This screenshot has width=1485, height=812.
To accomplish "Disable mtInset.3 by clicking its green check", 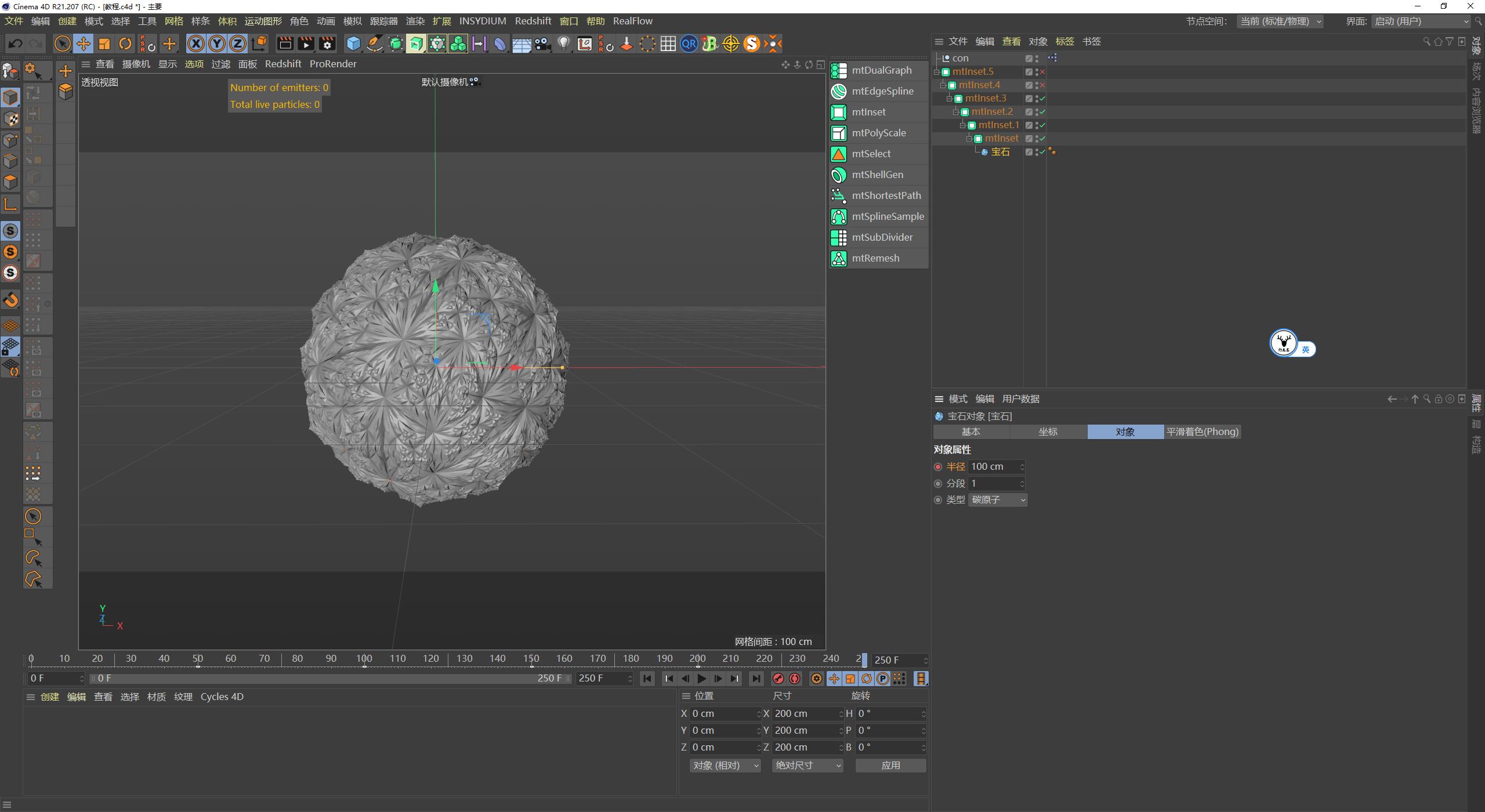I will tap(1042, 99).
